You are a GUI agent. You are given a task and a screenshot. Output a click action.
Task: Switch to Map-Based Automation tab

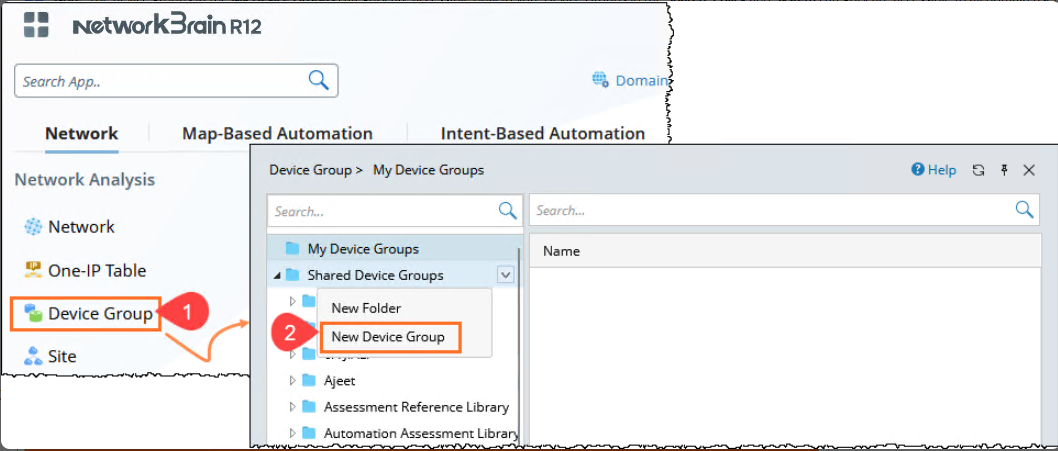(x=277, y=133)
